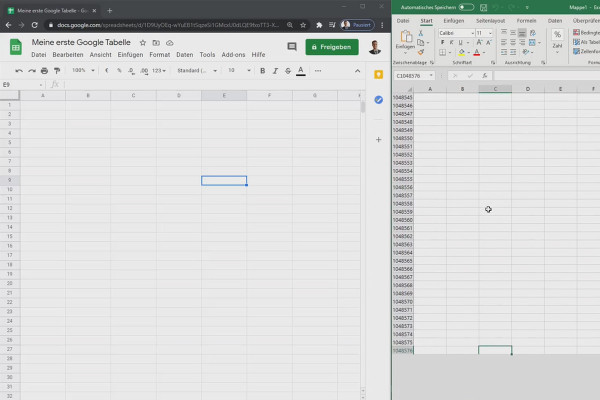Click the green Freigeben share button
Image resolution: width=600 pixels, height=400 pixels.
[x=332, y=47]
